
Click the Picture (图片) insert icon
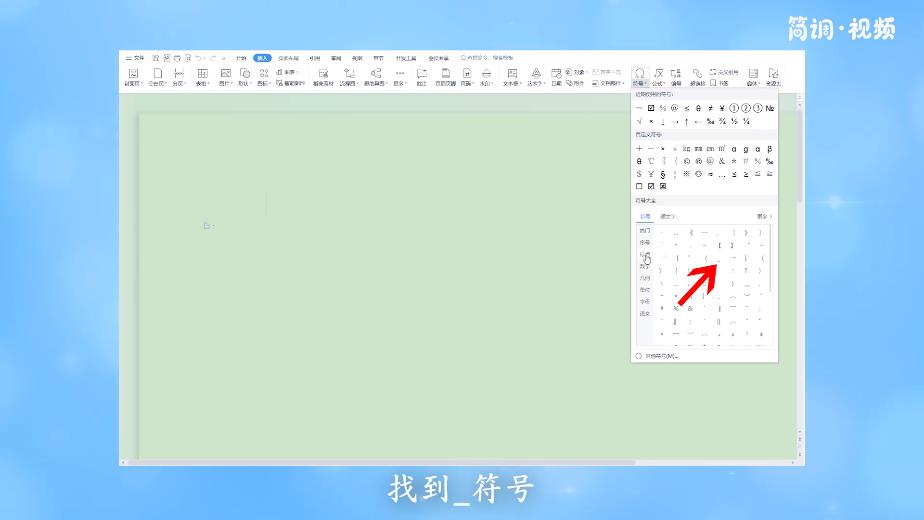click(225, 77)
